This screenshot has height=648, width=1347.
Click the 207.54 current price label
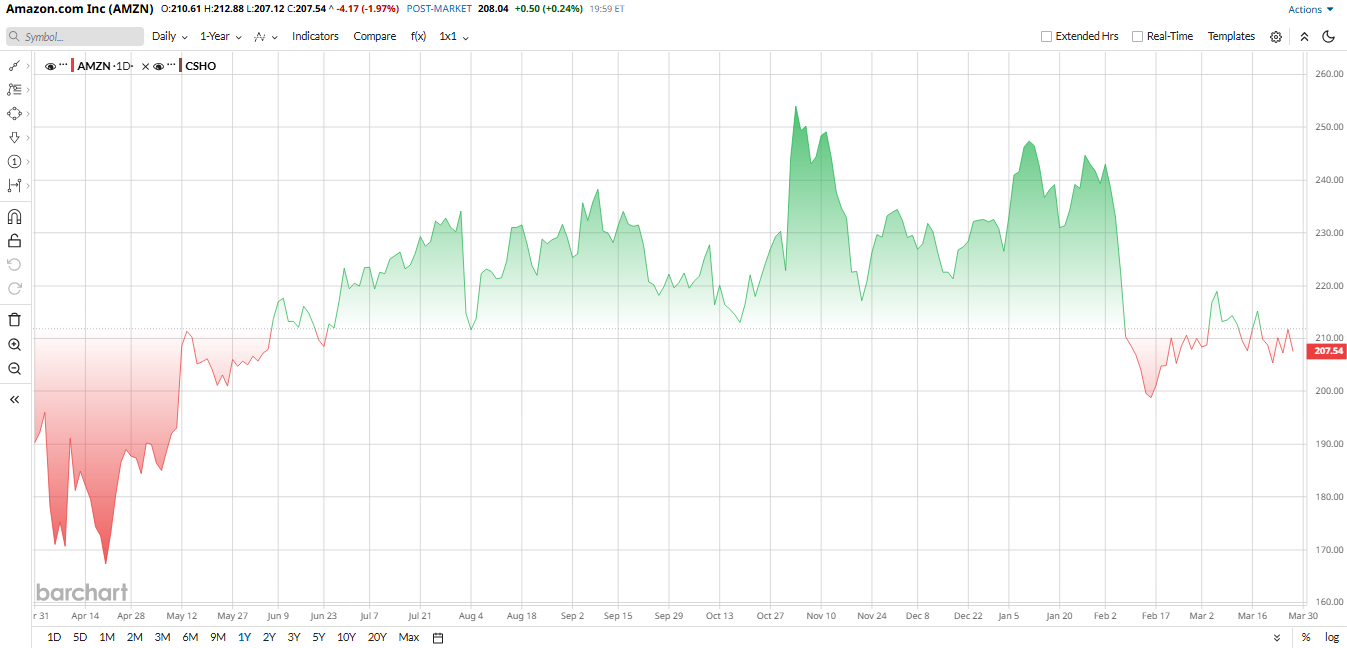point(1326,351)
